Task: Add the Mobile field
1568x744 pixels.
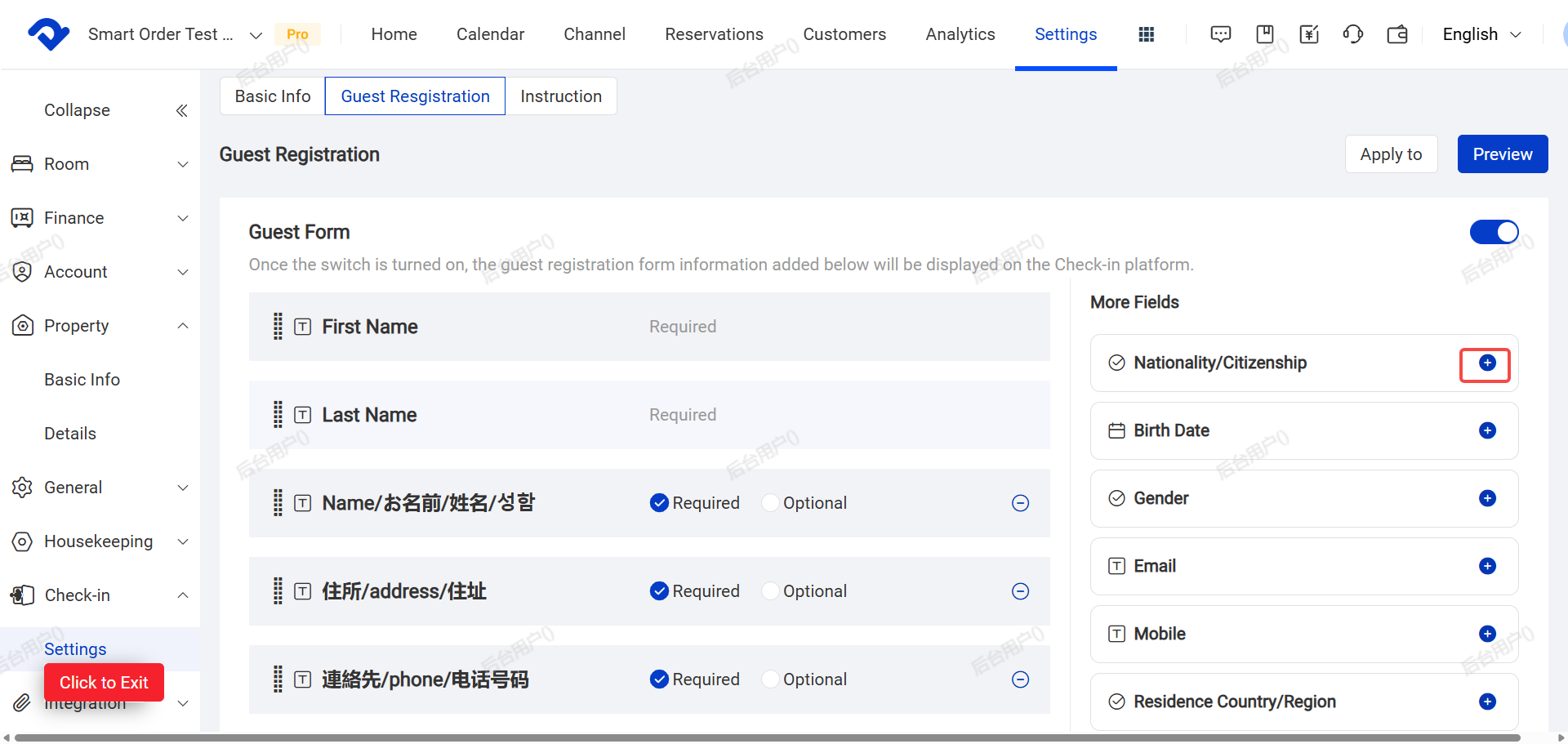Action: point(1487,634)
